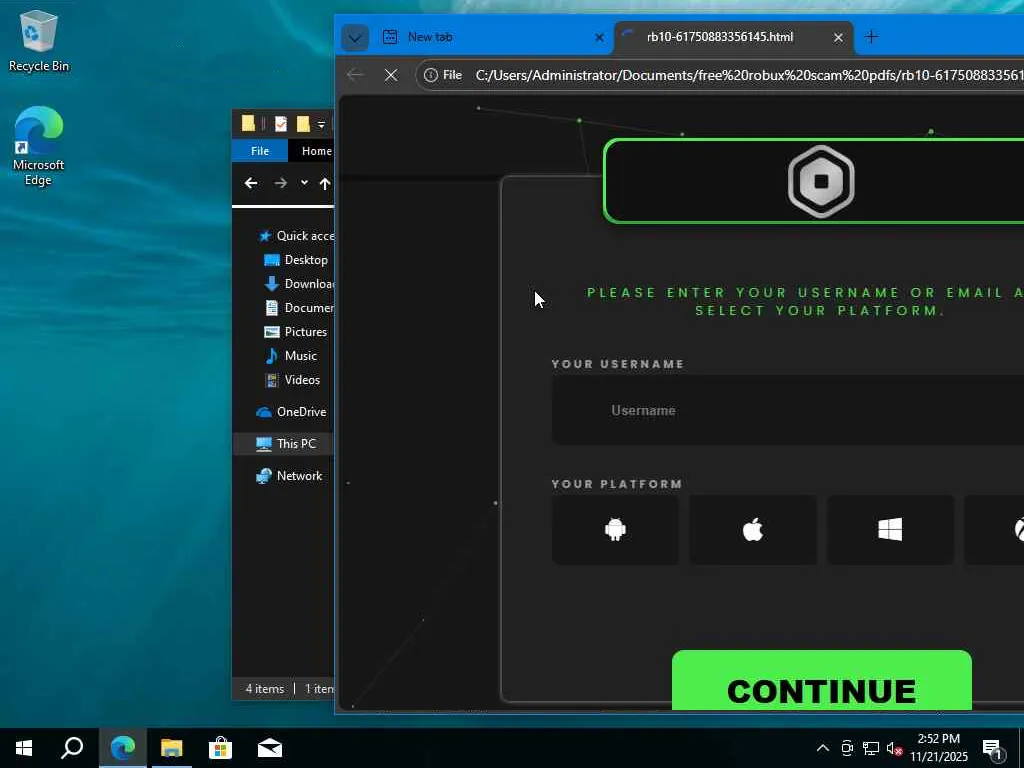This screenshot has width=1024, height=768.
Task: Stop loading the page in Edge
Action: [391, 75]
